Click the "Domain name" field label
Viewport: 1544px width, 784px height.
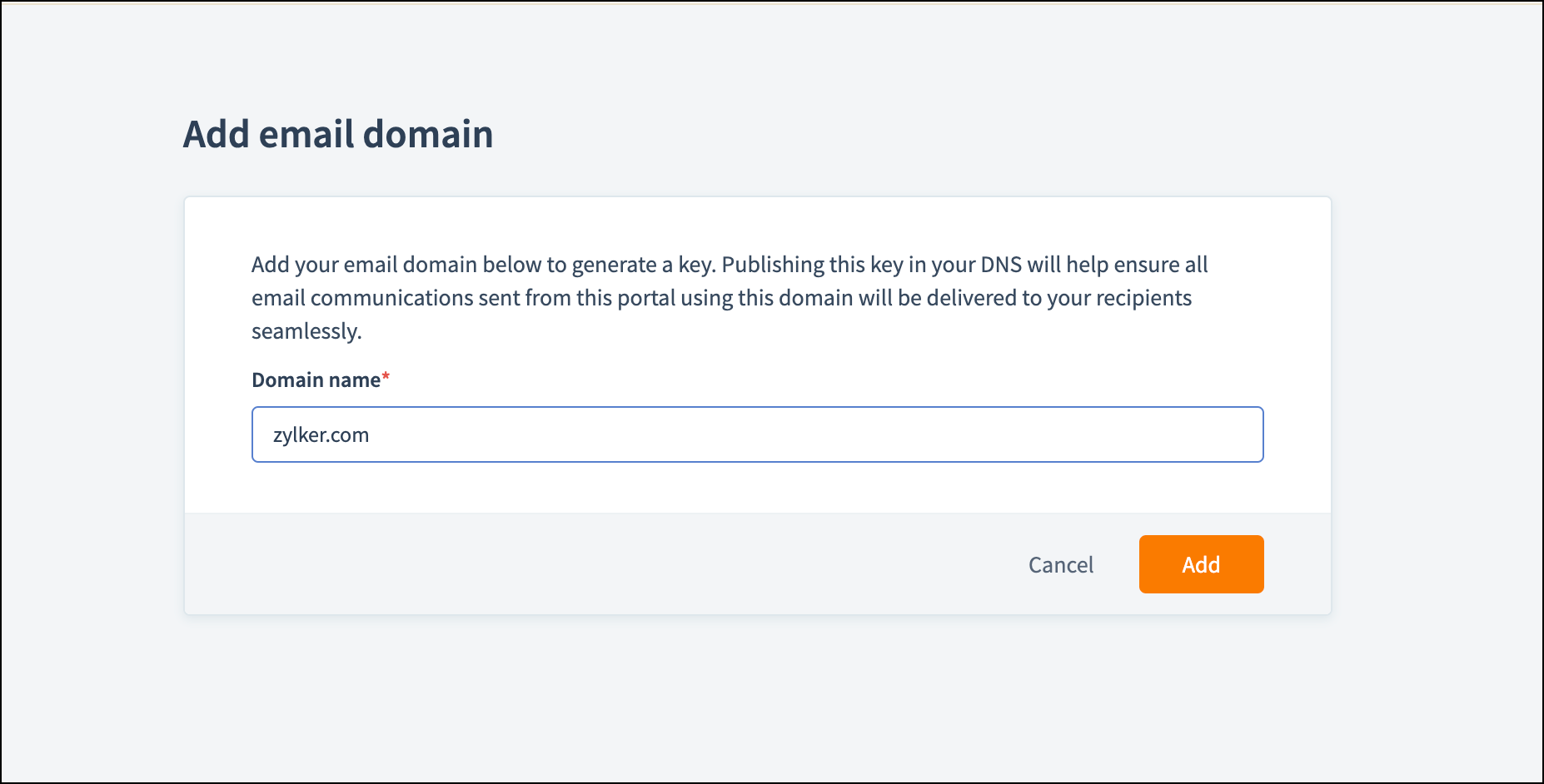316,380
